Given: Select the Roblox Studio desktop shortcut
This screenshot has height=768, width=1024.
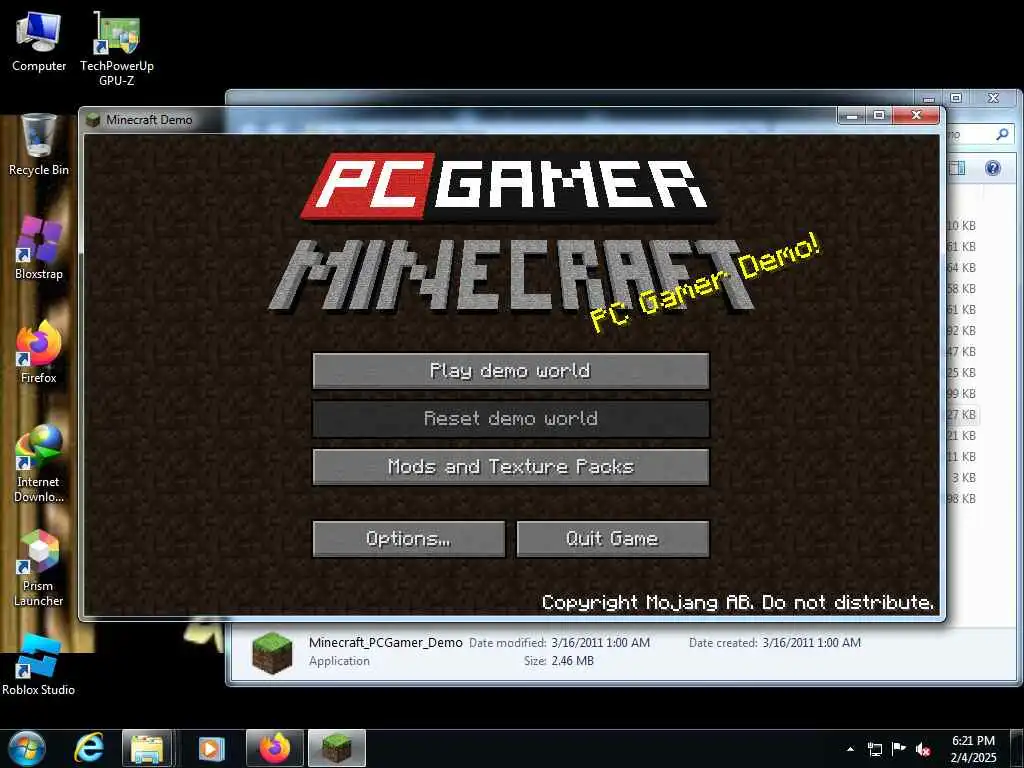Looking at the screenshot, I should 39,665.
